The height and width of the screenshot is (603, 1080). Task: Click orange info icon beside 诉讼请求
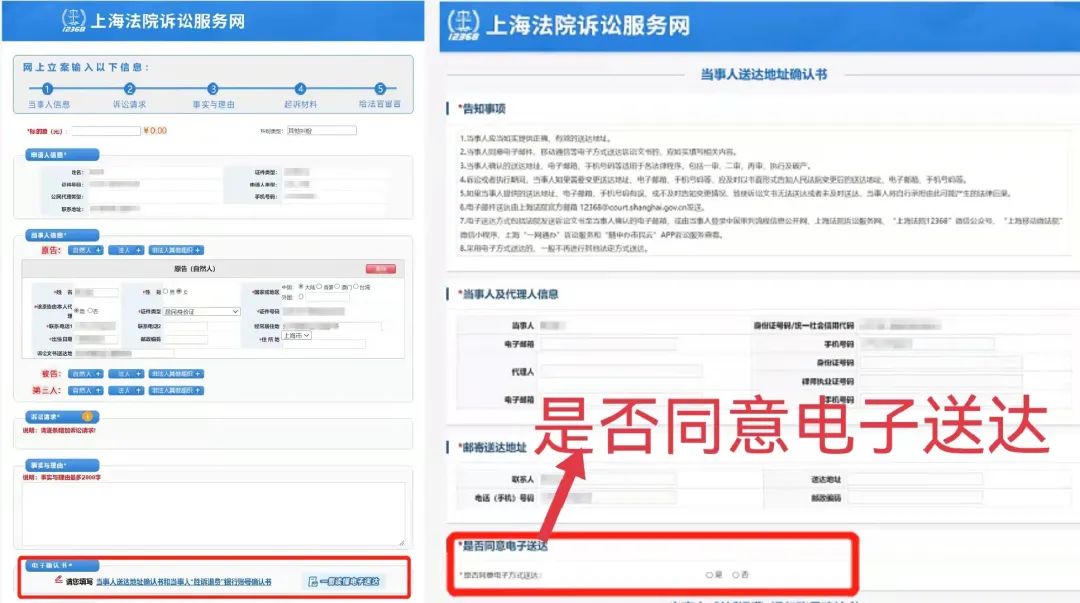[x=86, y=416]
